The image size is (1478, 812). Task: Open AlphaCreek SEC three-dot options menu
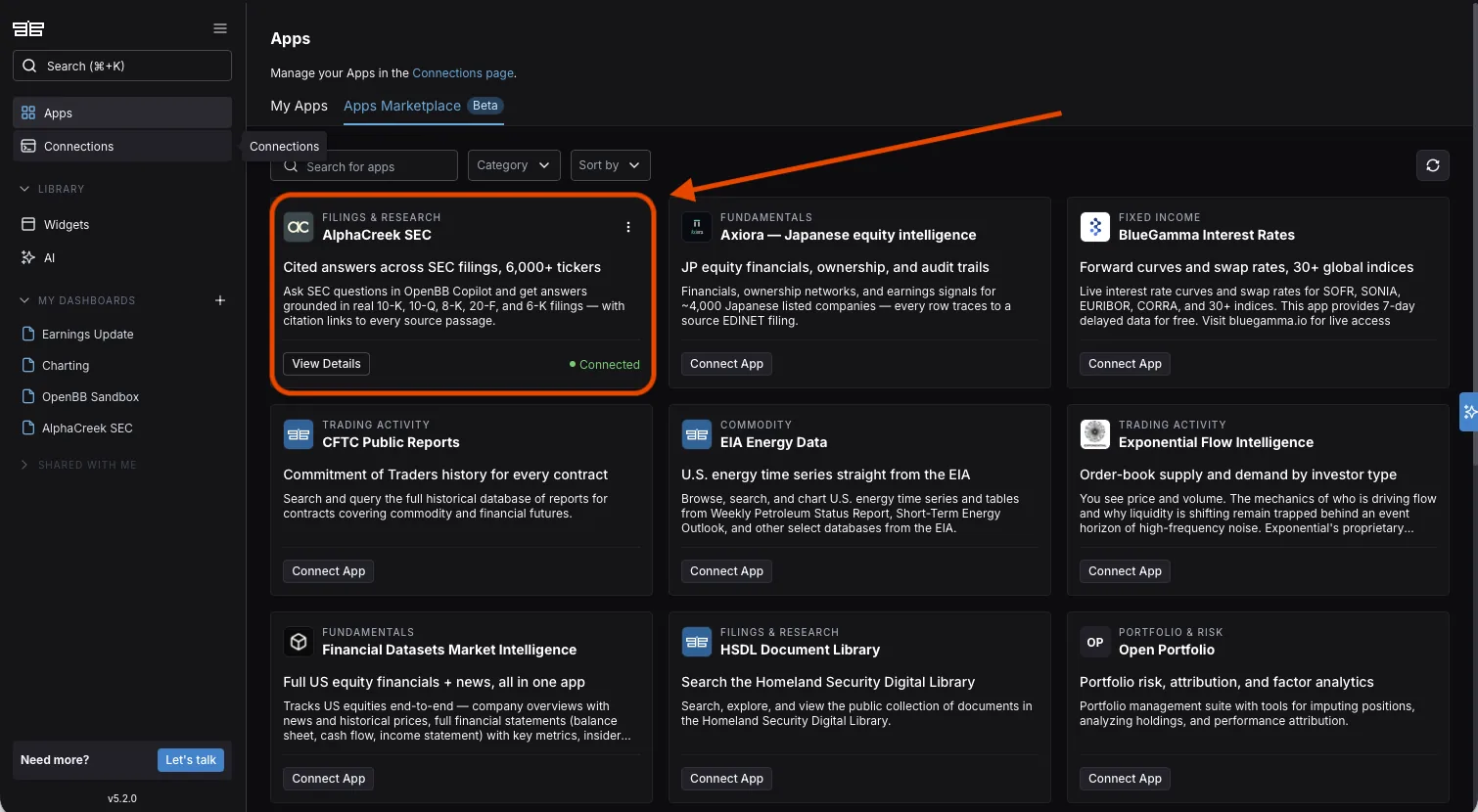[x=628, y=227]
